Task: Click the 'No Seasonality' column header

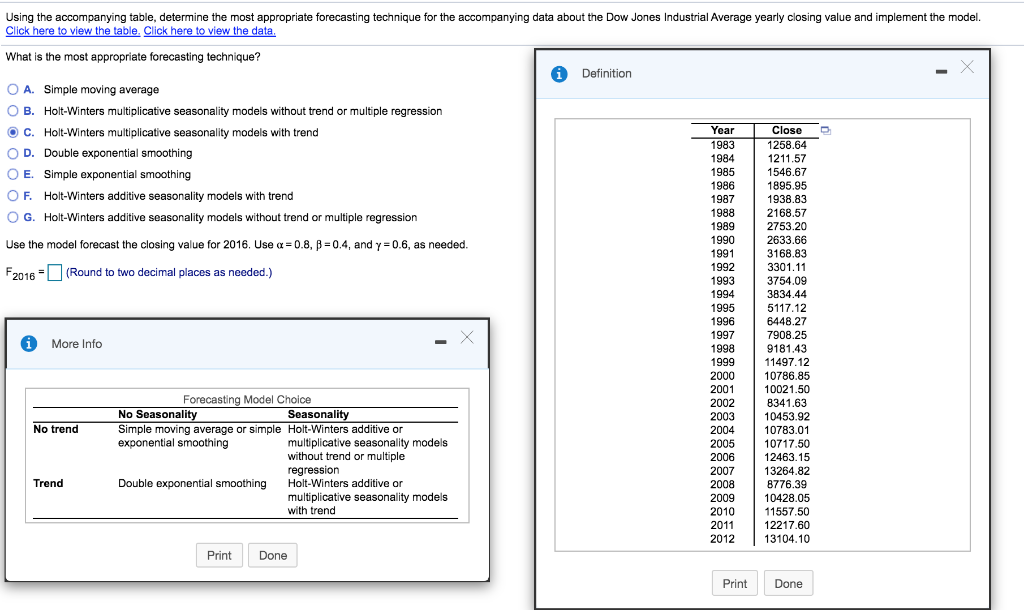Action: pos(157,414)
